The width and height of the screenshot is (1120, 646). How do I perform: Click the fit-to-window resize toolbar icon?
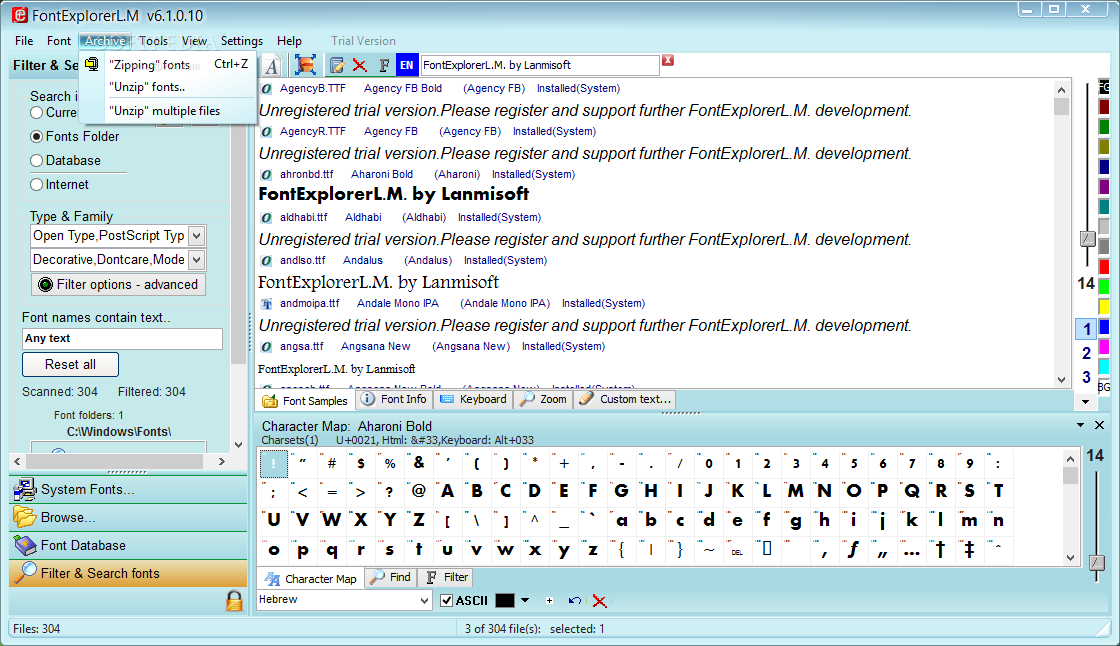tap(305, 65)
